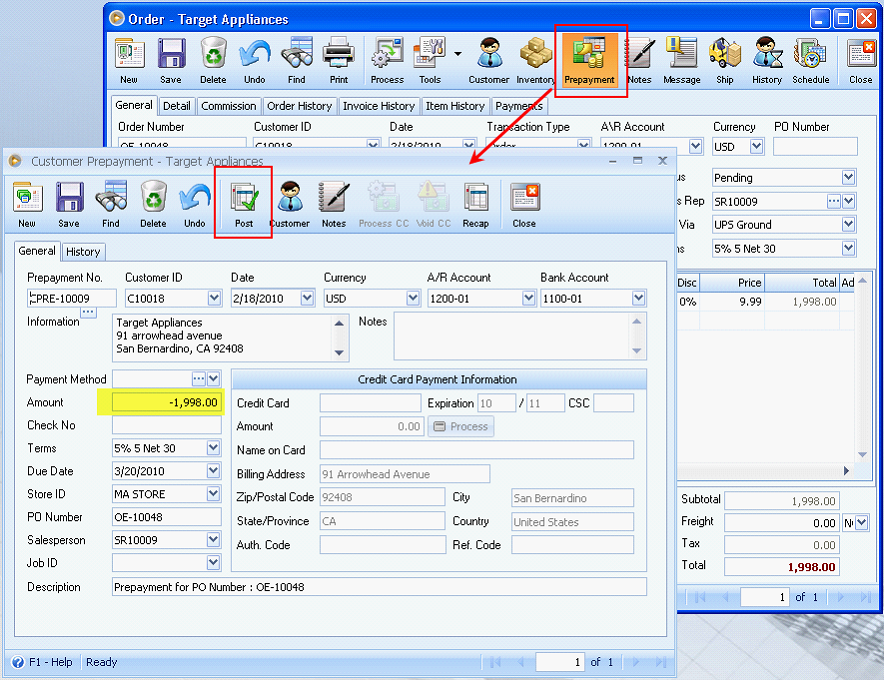The width and height of the screenshot is (885, 681).
Task: Click New icon in Order window toolbar
Action: pyautogui.click(x=129, y=61)
